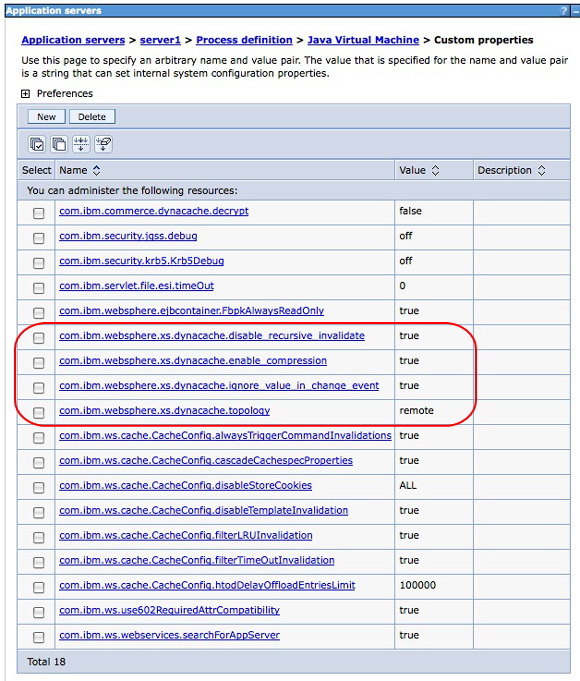The height and width of the screenshot is (681, 580).
Task: Click the Clear Filter Value icon
Action: click(103, 144)
